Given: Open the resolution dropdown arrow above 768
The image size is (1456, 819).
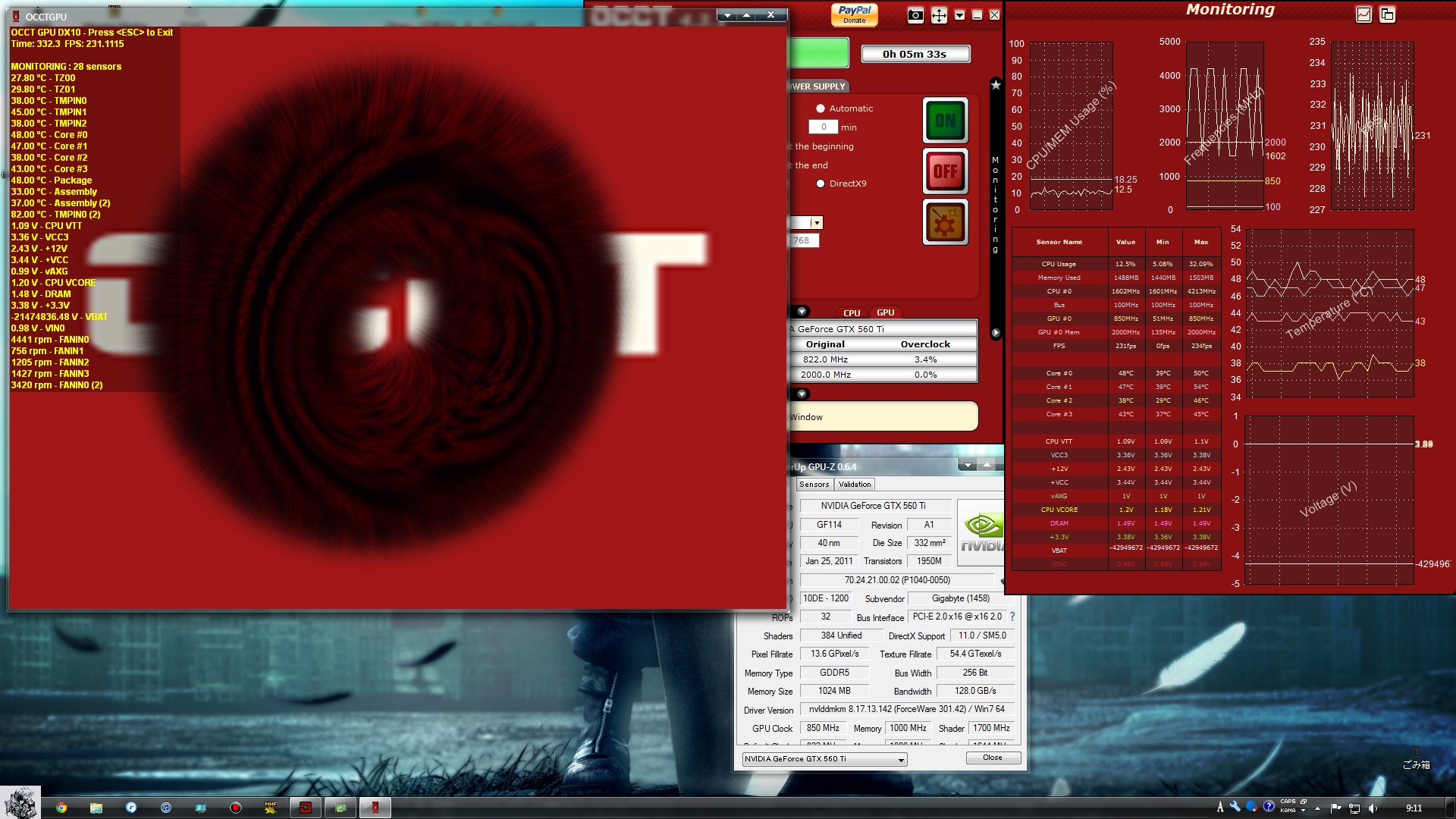Looking at the screenshot, I should (x=816, y=223).
